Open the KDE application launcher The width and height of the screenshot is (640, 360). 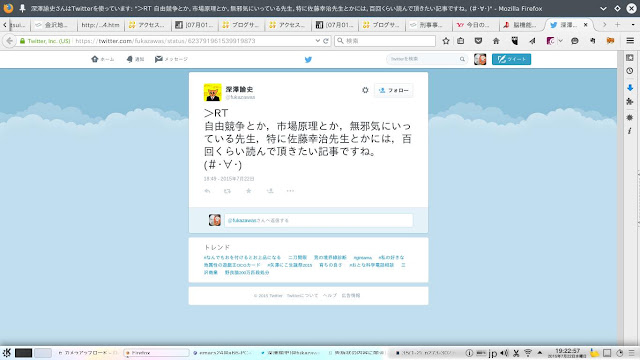pos(7,353)
